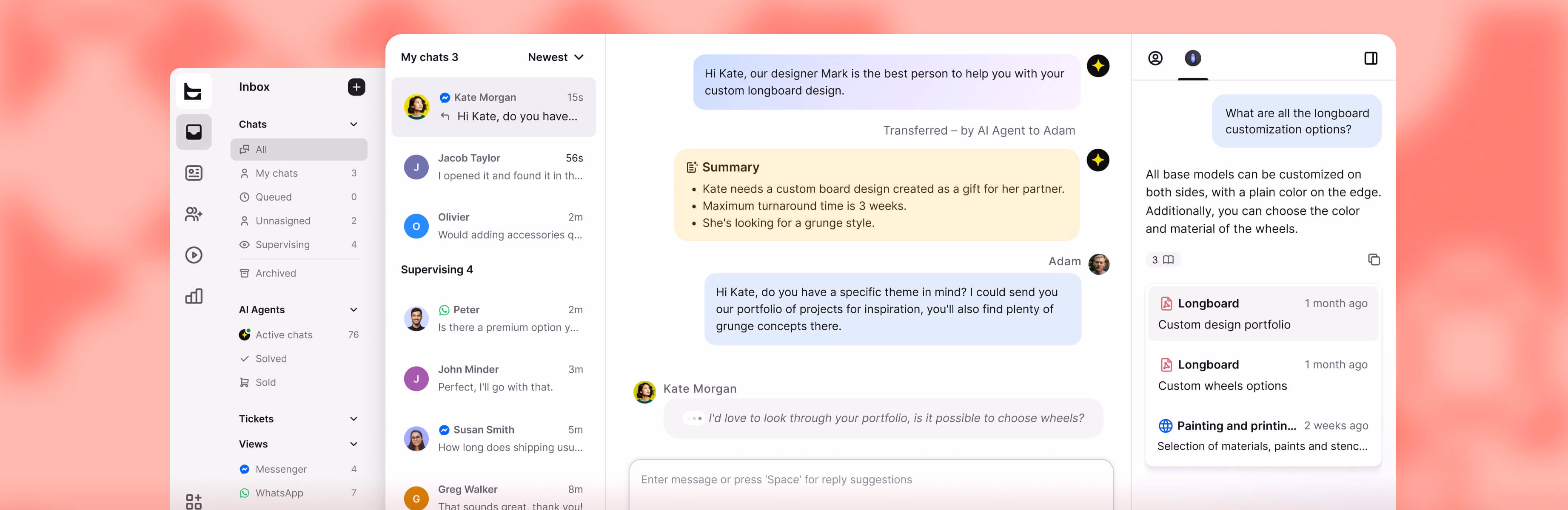The image size is (1568, 510).
Task: Open the Newest sort dropdown
Action: point(555,57)
